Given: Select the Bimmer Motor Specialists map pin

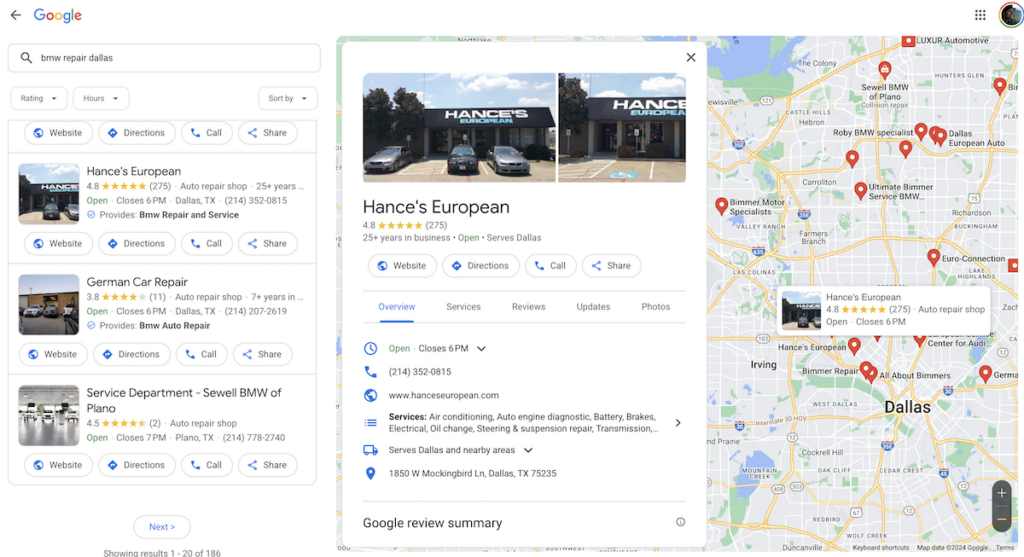Looking at the screenshot, I should [722, 206].
